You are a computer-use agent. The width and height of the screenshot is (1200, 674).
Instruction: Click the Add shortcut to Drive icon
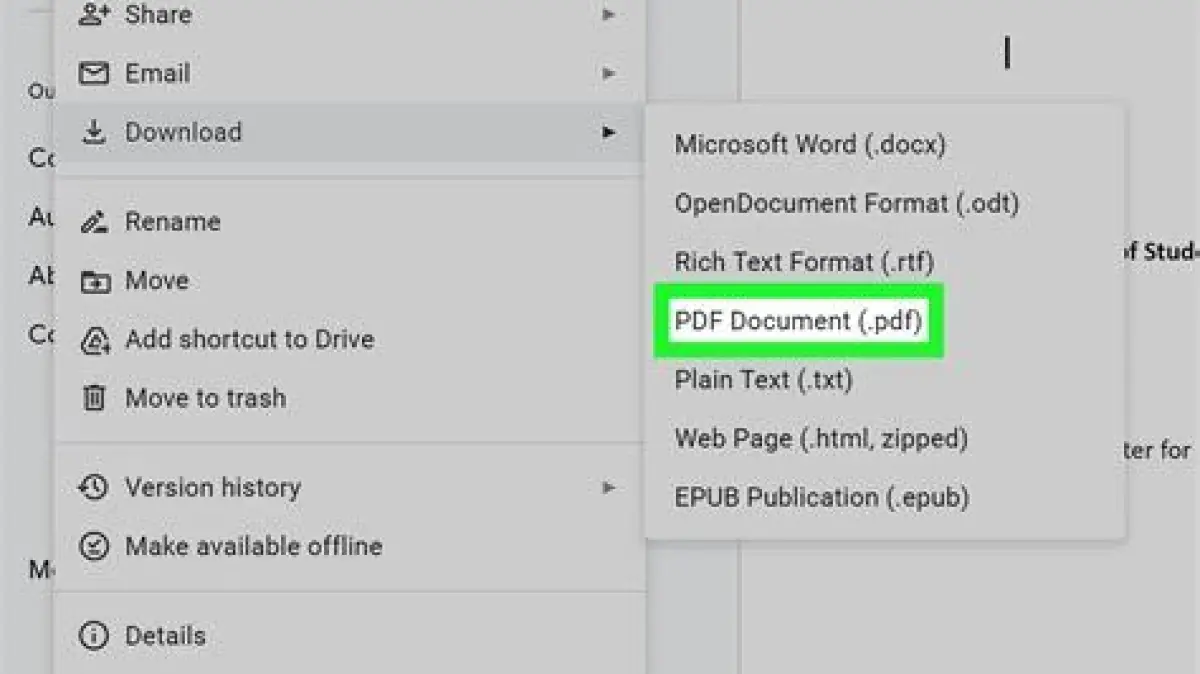[93, 340]
